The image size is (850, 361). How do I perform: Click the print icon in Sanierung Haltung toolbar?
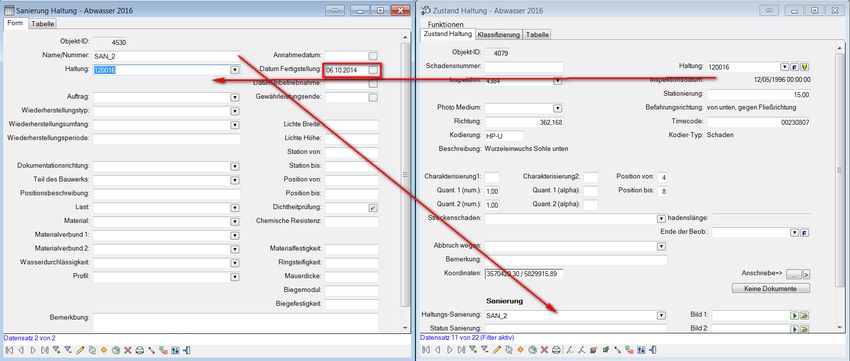[139, 350]
